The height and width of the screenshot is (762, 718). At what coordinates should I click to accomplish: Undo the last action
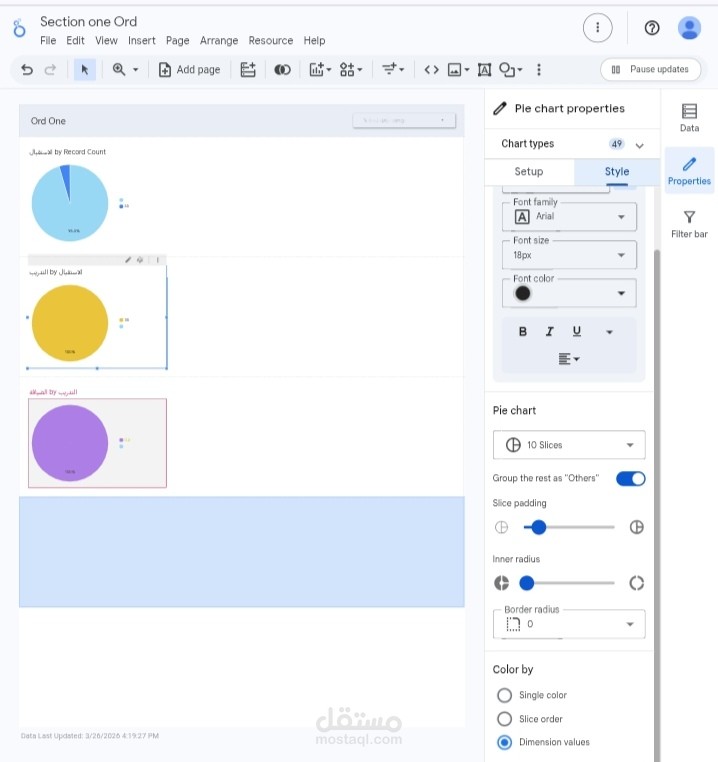tap(27, 70)
